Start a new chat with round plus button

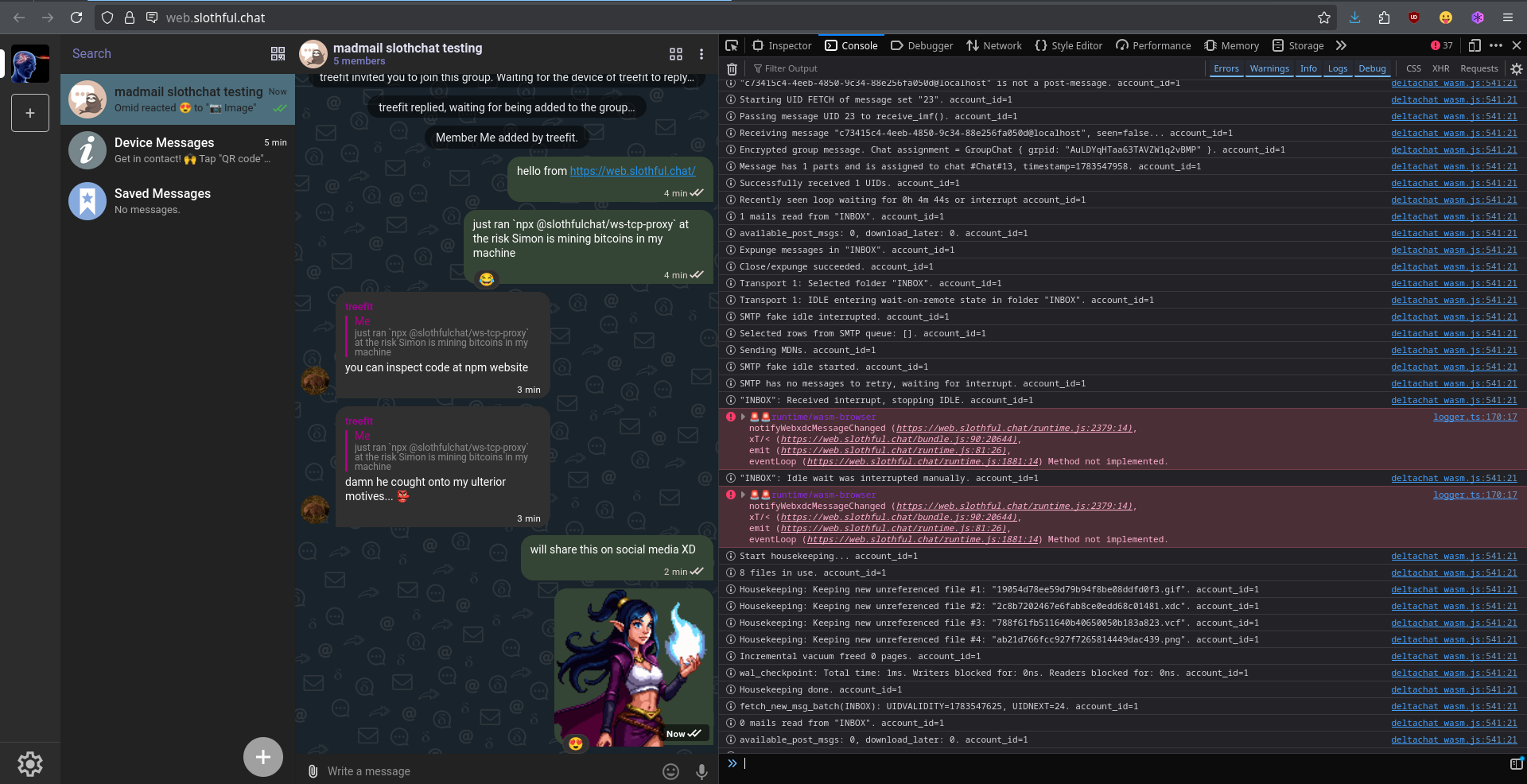click(x=263, y=757)
